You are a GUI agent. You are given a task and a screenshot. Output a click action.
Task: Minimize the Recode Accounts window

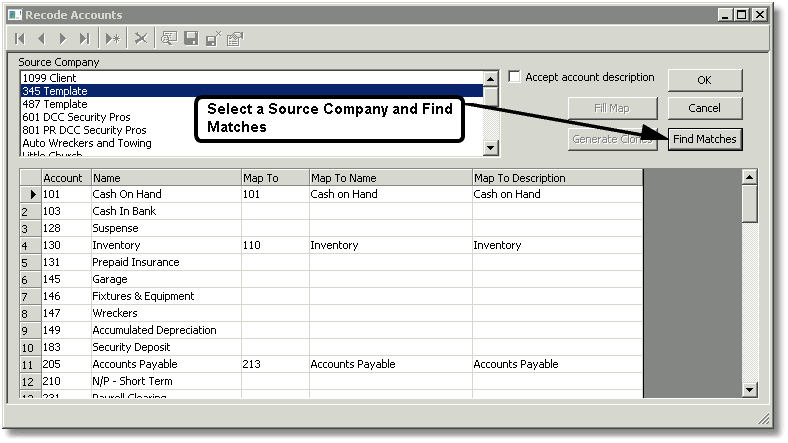(724, 15)
